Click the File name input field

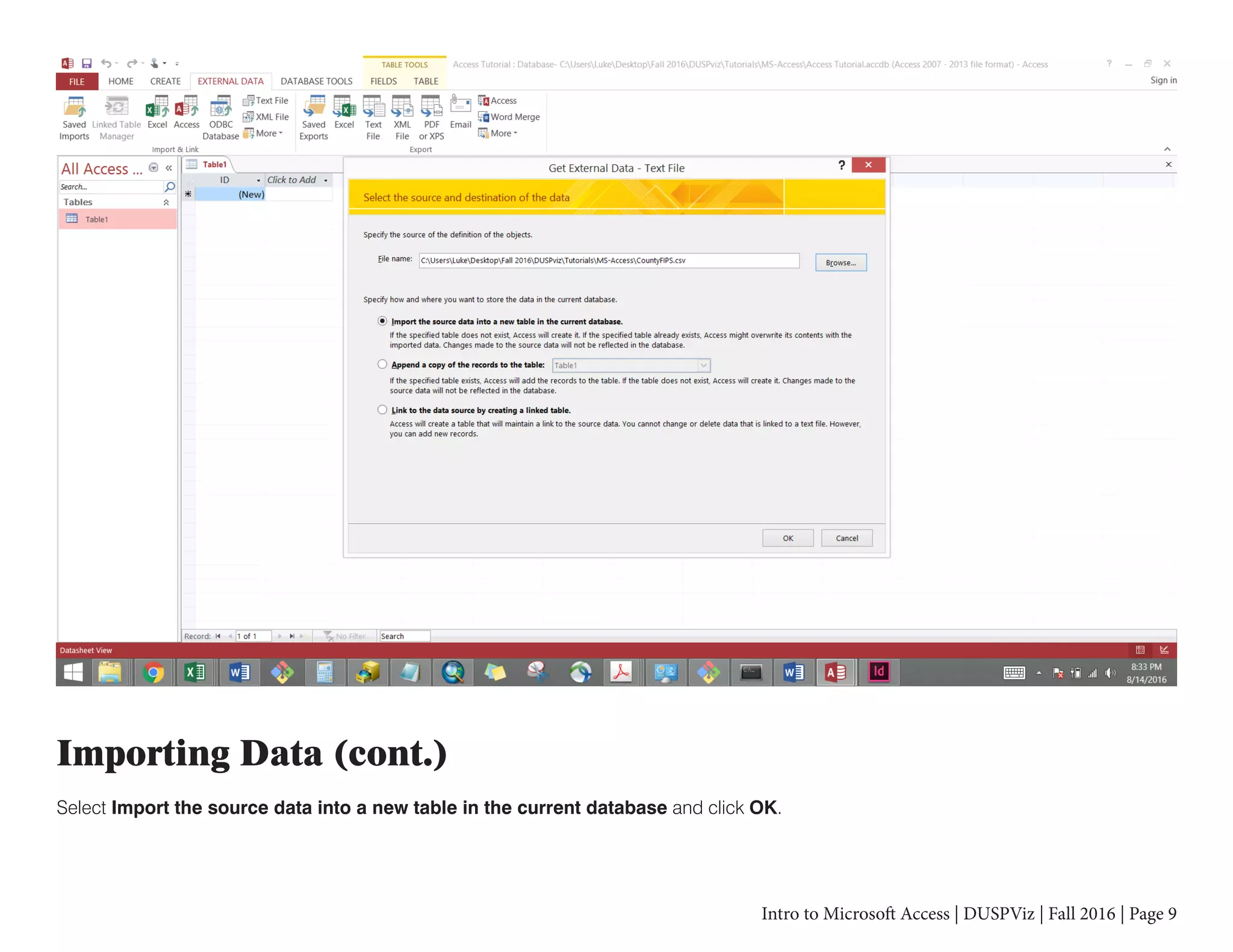609,261
